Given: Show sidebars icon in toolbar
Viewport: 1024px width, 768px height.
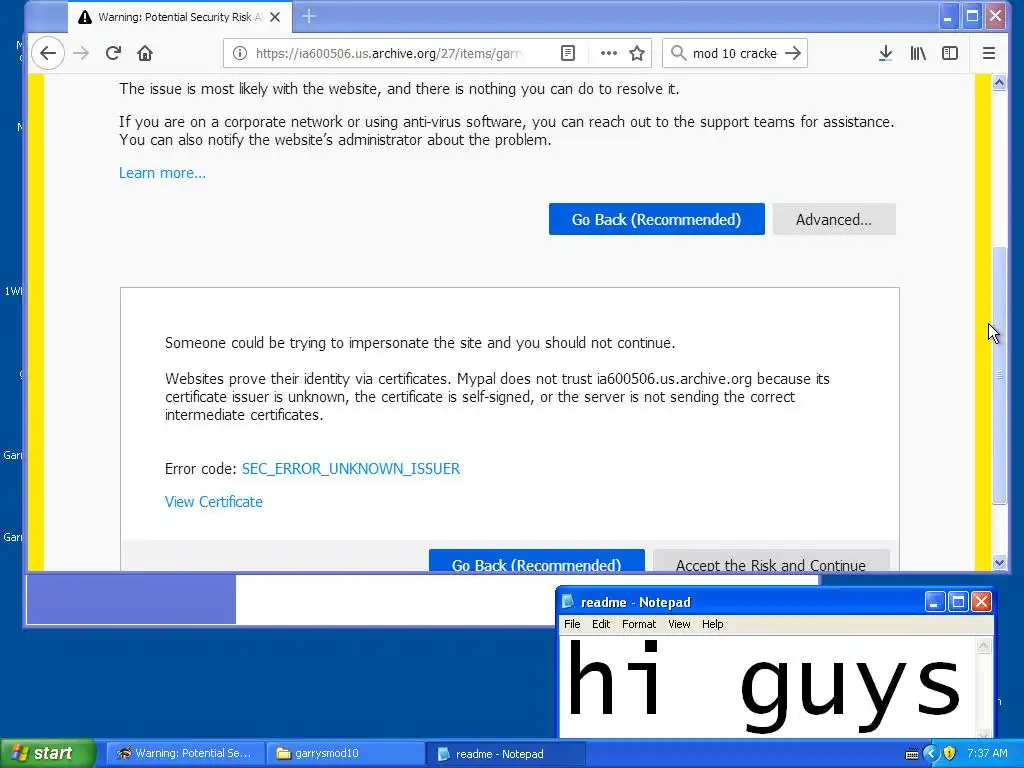Looking at the screenshot, I should pos(950,54).
